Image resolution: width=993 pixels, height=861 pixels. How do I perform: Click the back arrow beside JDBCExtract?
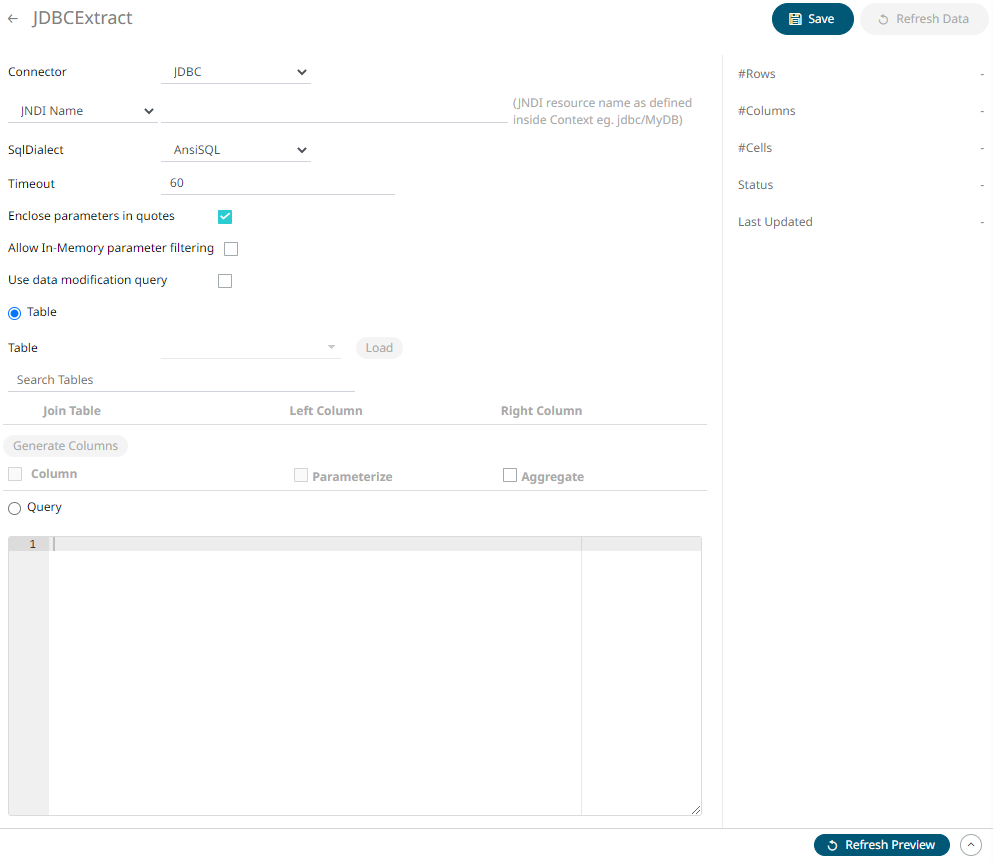(x=13, y=19)
